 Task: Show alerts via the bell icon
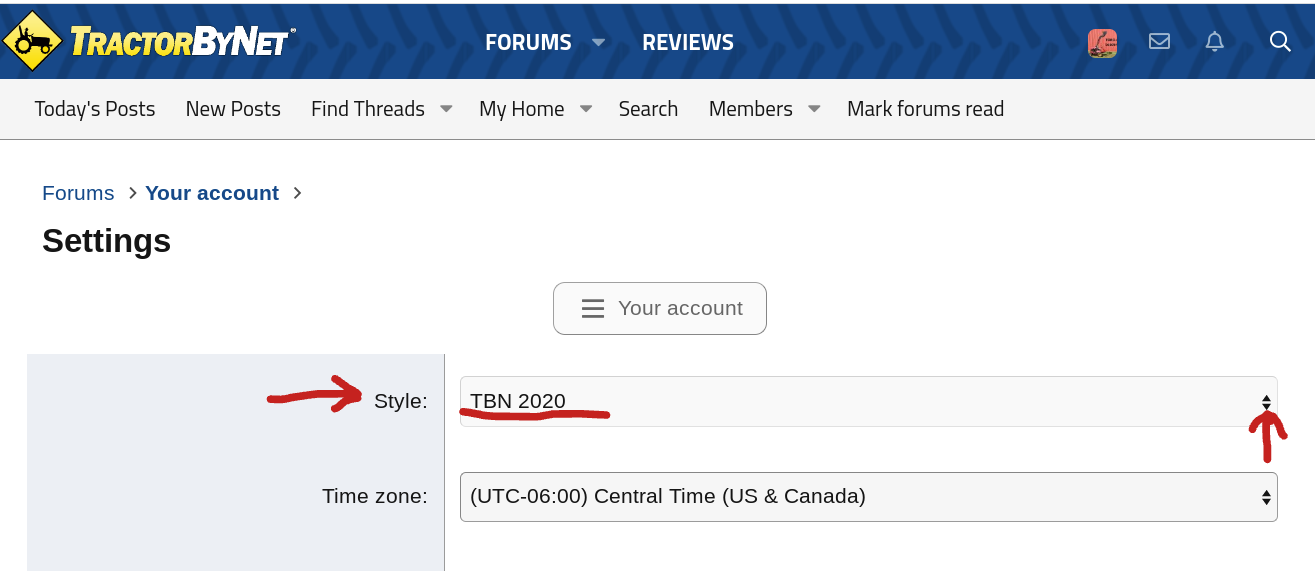click(x=1214, y=41)
